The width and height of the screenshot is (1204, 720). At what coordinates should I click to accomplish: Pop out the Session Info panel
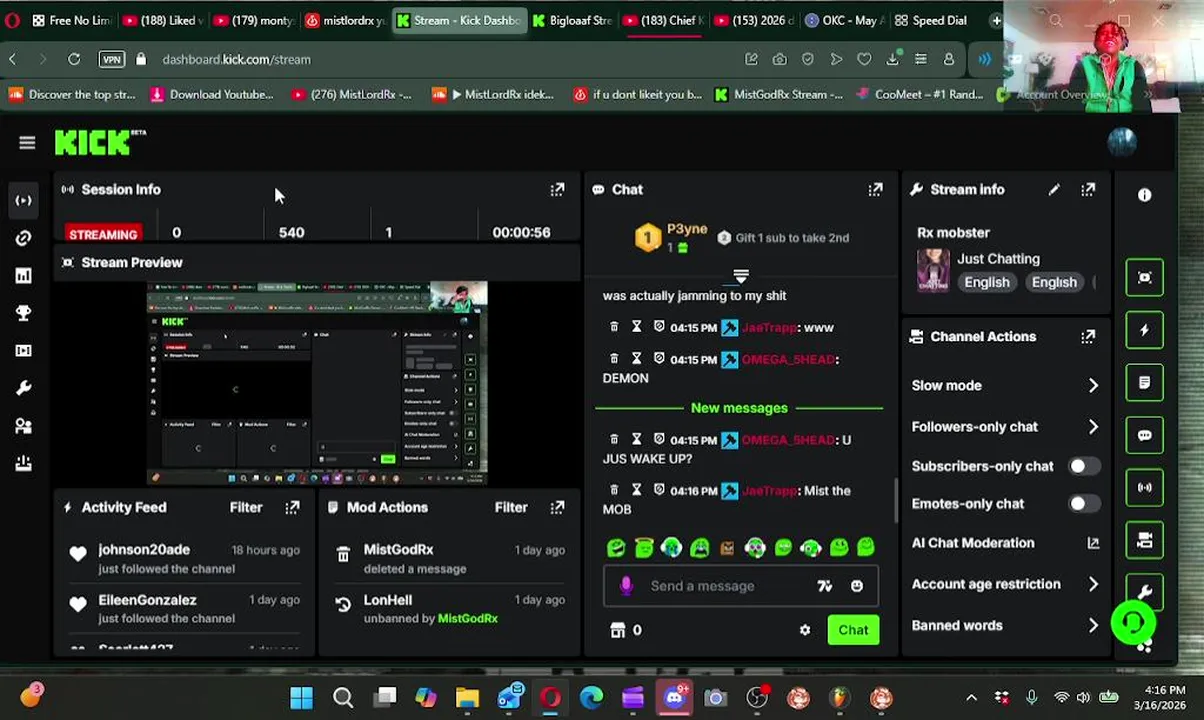pyautogui.click(x=557, y=189)
